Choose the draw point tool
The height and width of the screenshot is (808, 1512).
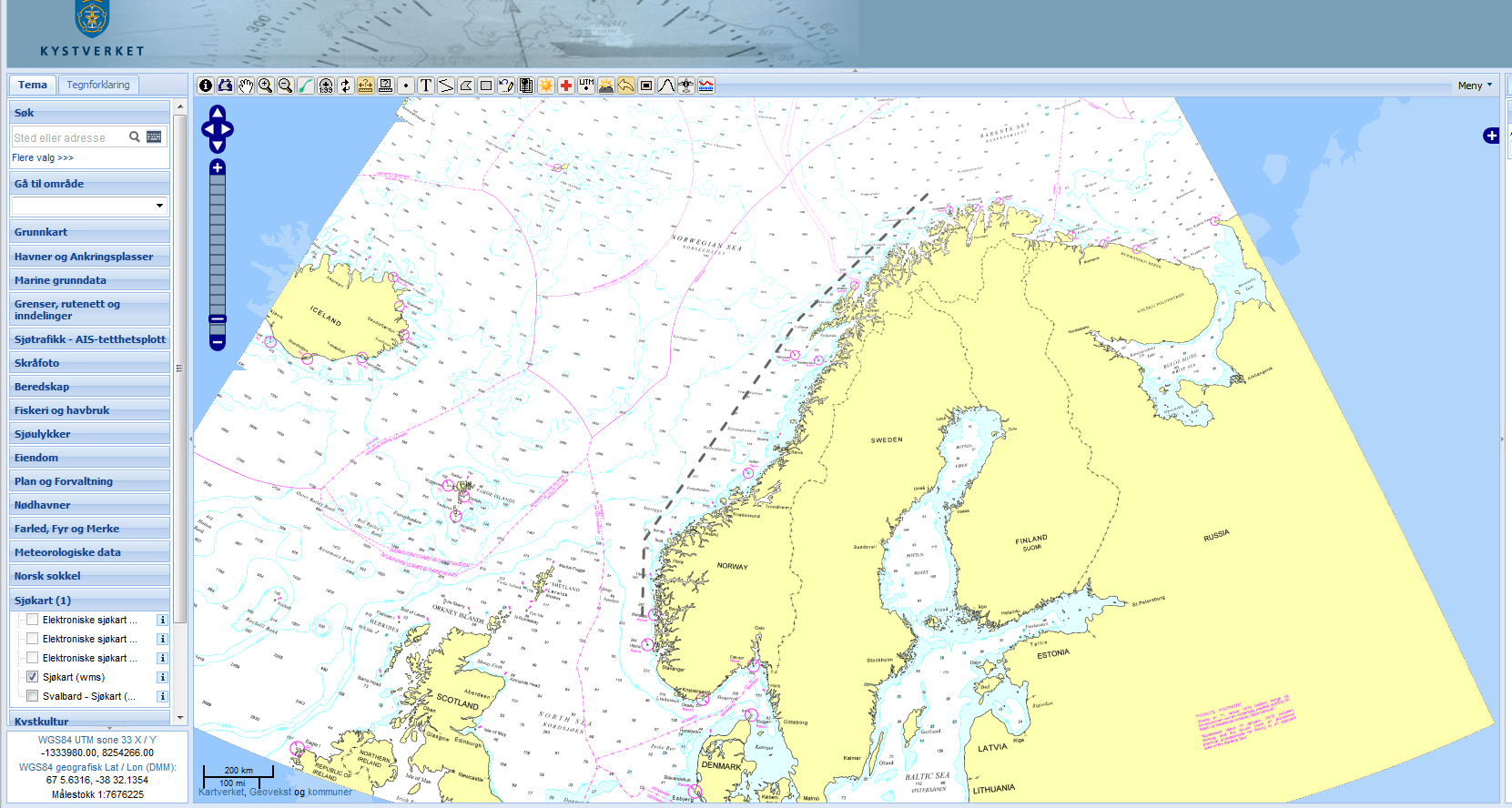pyautogui.click(x=406, y=86)
